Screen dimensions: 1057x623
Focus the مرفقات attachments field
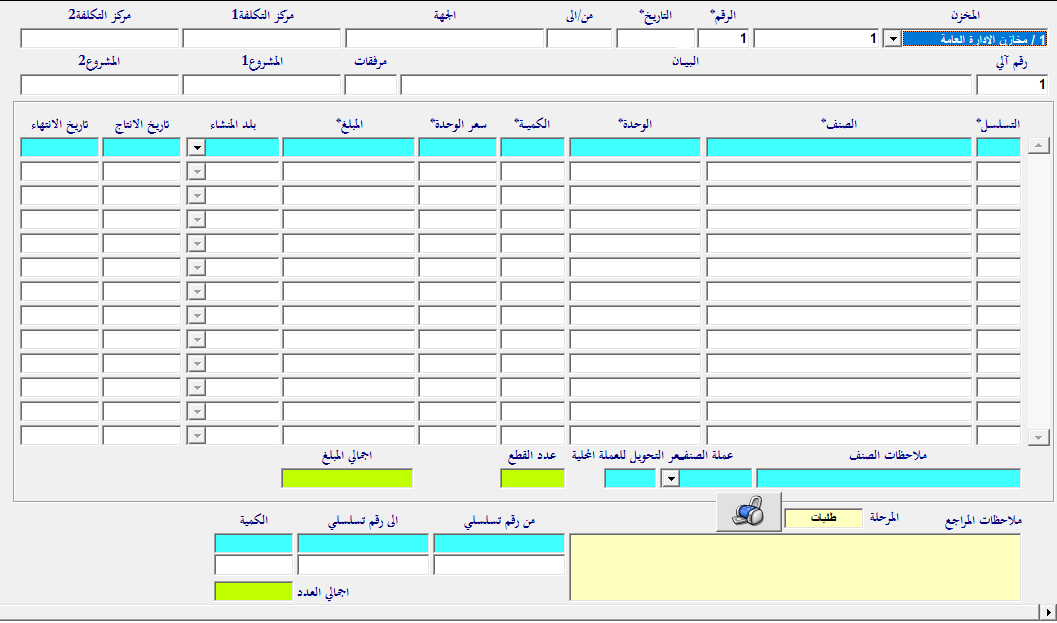coord(370,85)
